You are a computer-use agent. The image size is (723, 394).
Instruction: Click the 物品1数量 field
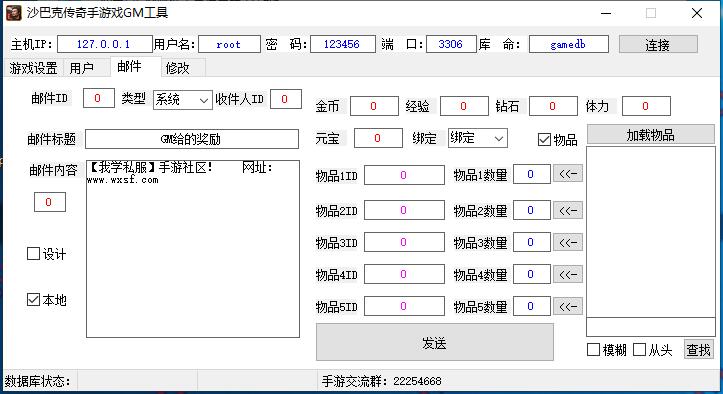(x=532, y=174)
